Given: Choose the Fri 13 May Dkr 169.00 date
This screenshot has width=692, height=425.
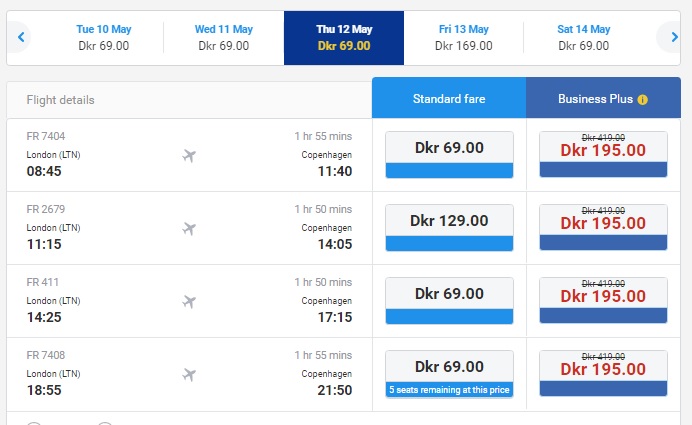Looking at the screenshot, I should click(x=463, y=38).
